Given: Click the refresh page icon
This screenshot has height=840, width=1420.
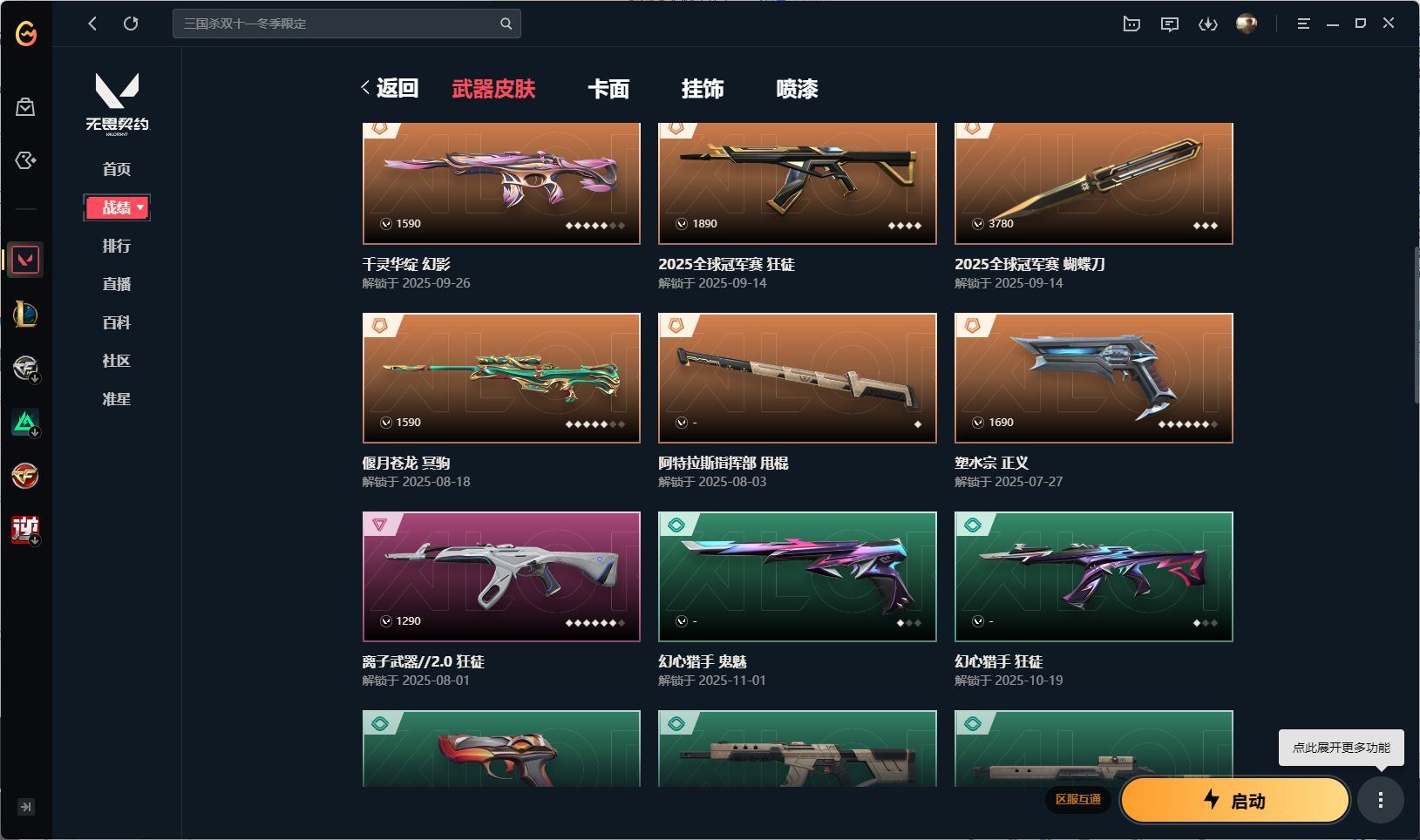Looking at the screenshot, I should [131, 24].
